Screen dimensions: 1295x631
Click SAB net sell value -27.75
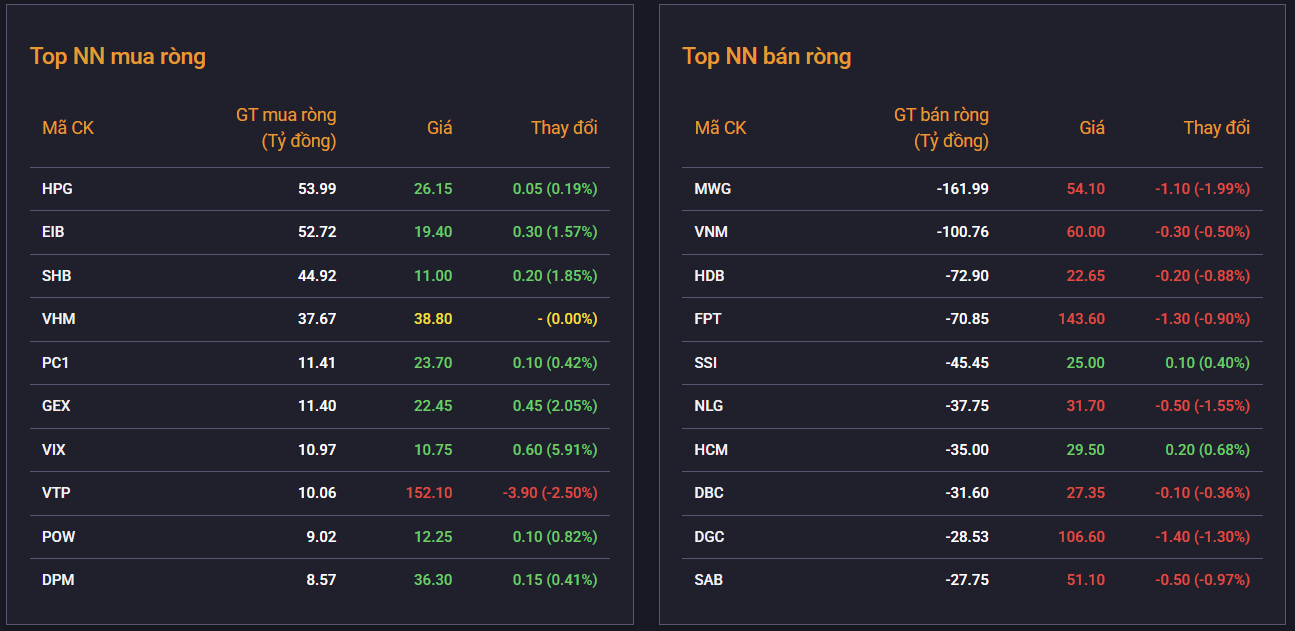967,580
